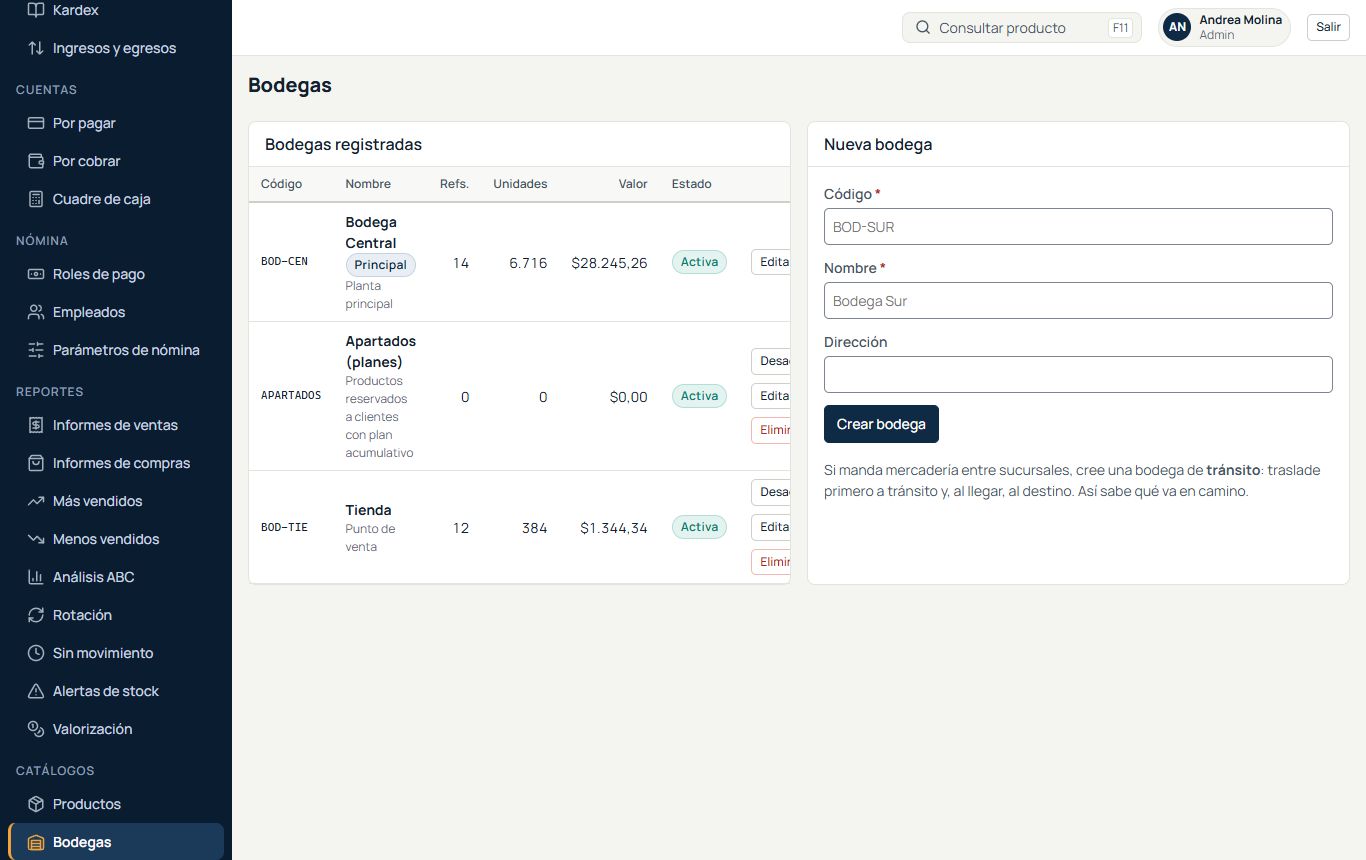Image resolution: width=1366 pixels, height=860 pixels.
Task: Click the Empleados people icon
Action: coord(36,312)
